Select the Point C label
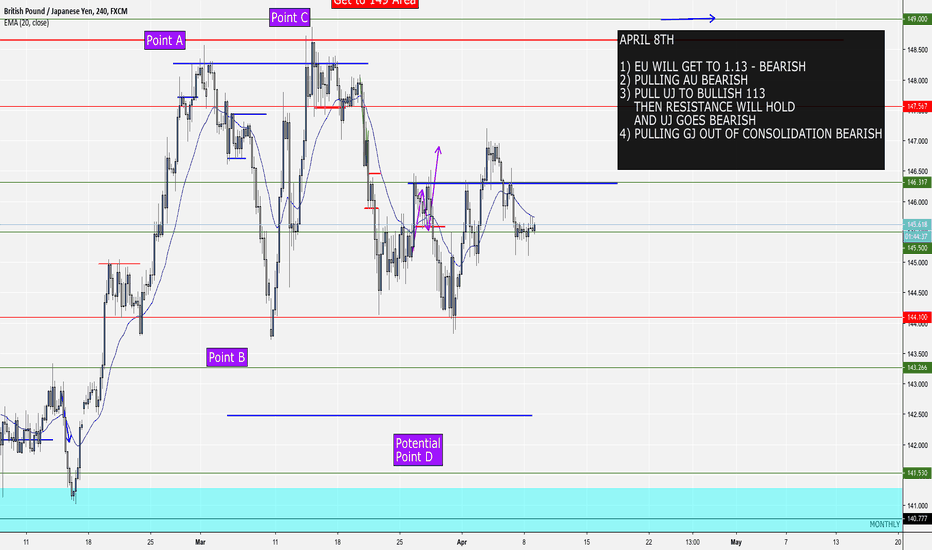The image size is (932, 550). tap(289, 18)
